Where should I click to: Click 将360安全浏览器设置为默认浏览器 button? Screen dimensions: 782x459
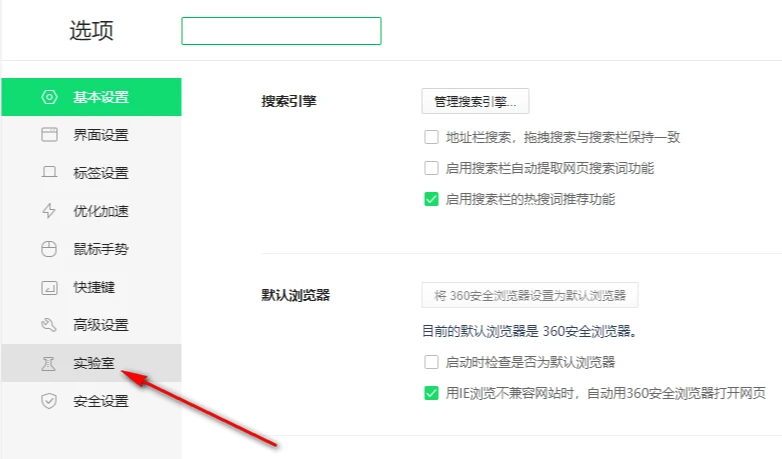click(x=530, y=295)
